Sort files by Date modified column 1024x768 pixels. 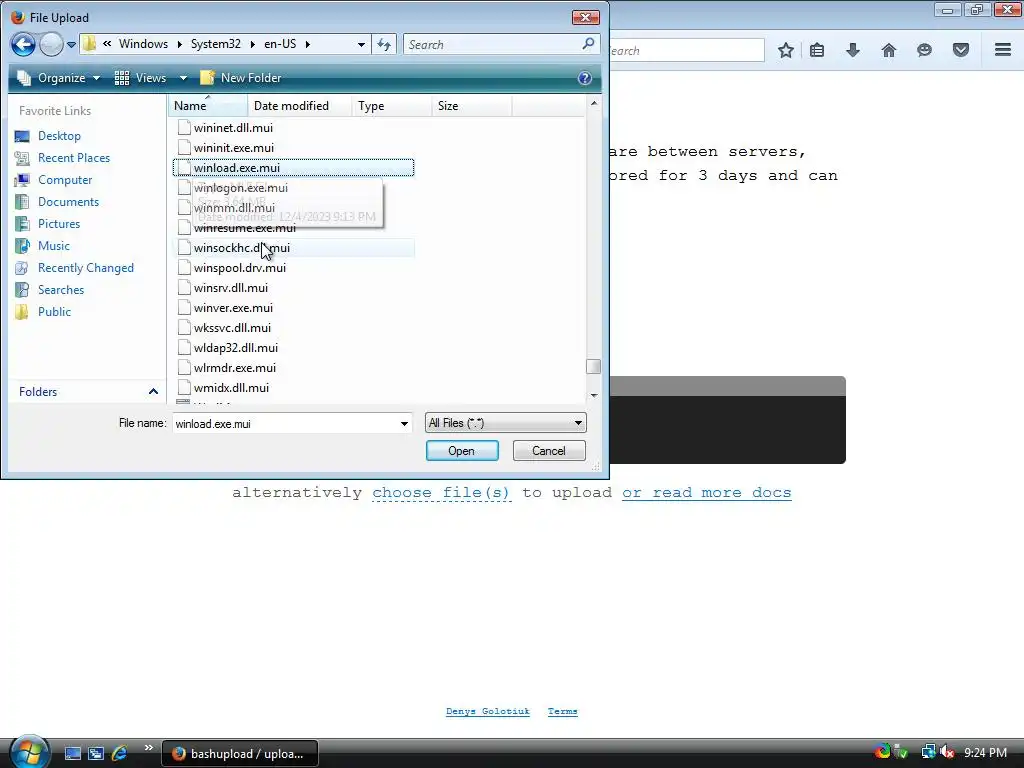pos(299,106)
